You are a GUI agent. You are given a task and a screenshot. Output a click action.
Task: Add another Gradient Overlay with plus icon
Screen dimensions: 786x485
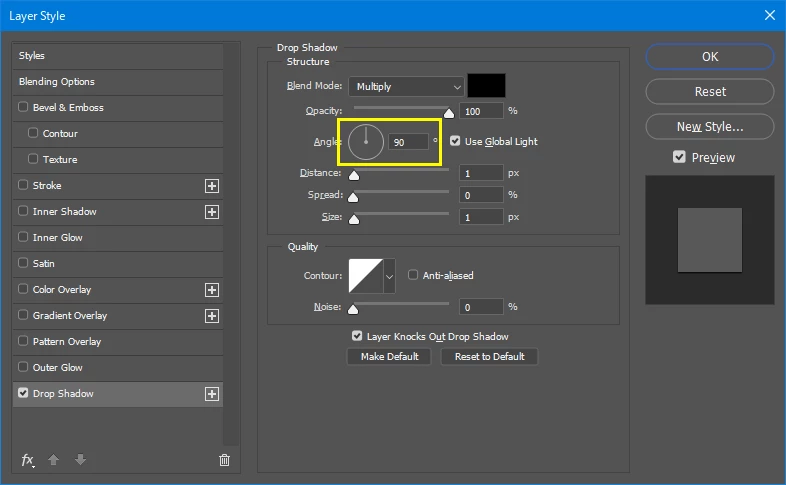212,316
